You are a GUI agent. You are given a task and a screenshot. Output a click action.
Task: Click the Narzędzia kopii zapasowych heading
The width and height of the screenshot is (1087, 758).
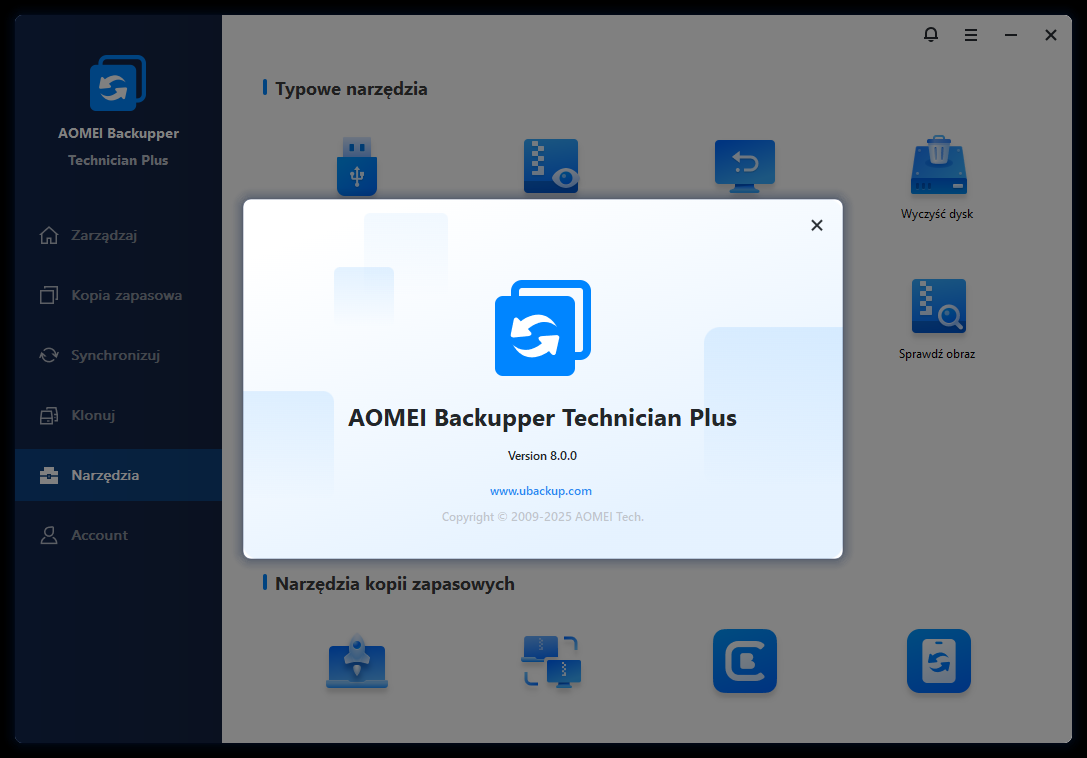(394, 584)
